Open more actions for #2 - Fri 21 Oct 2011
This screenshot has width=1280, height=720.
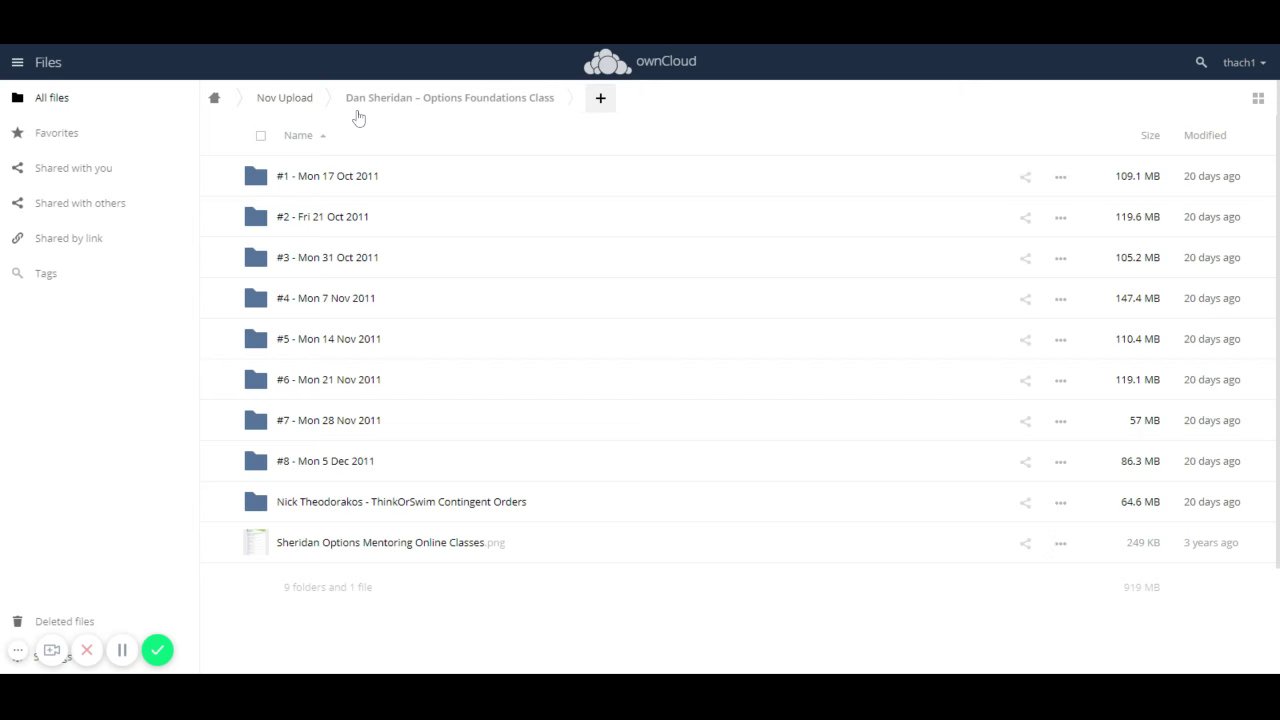(x=1060, y=218)
